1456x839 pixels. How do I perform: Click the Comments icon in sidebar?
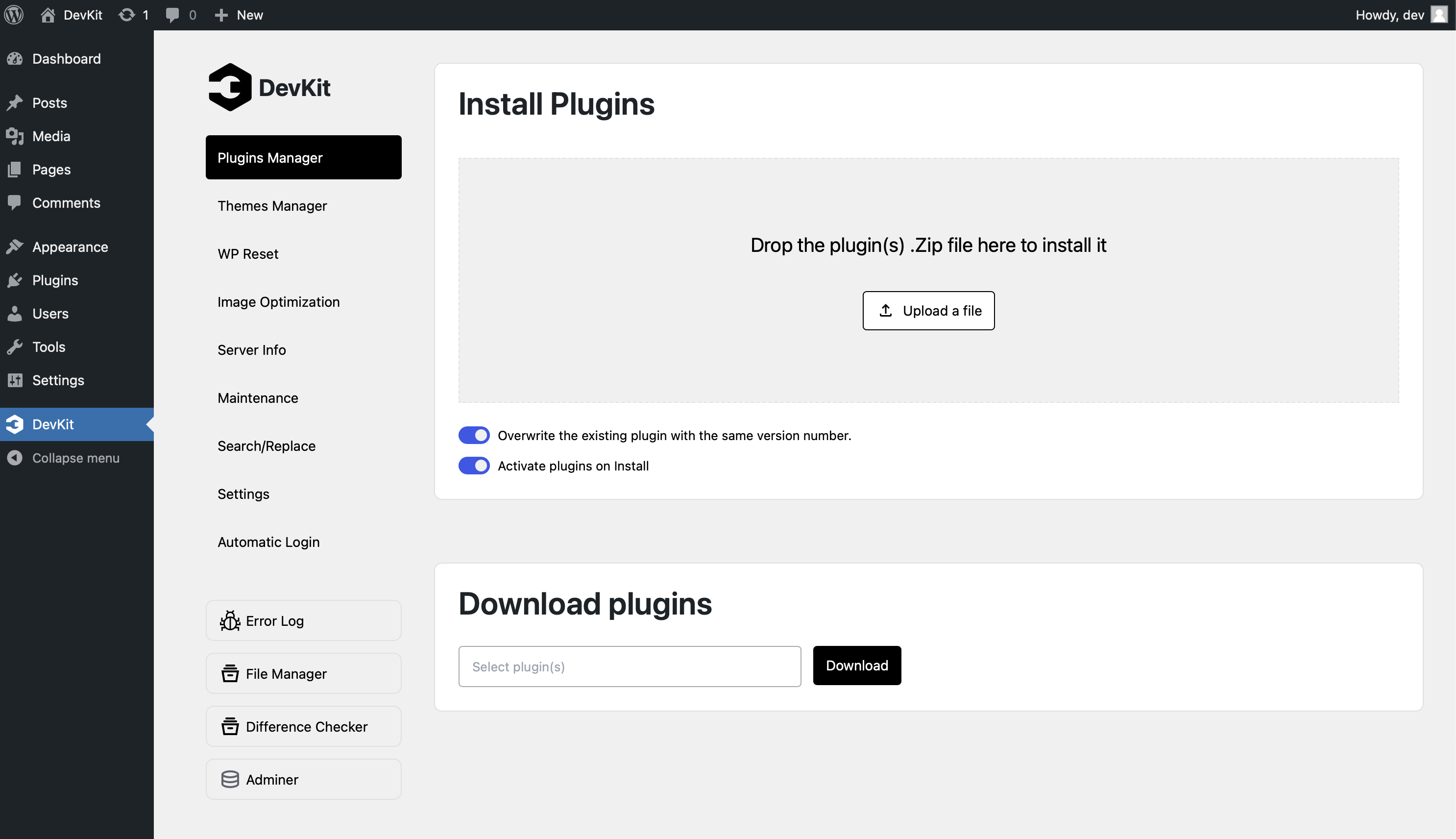pos(15,203)
